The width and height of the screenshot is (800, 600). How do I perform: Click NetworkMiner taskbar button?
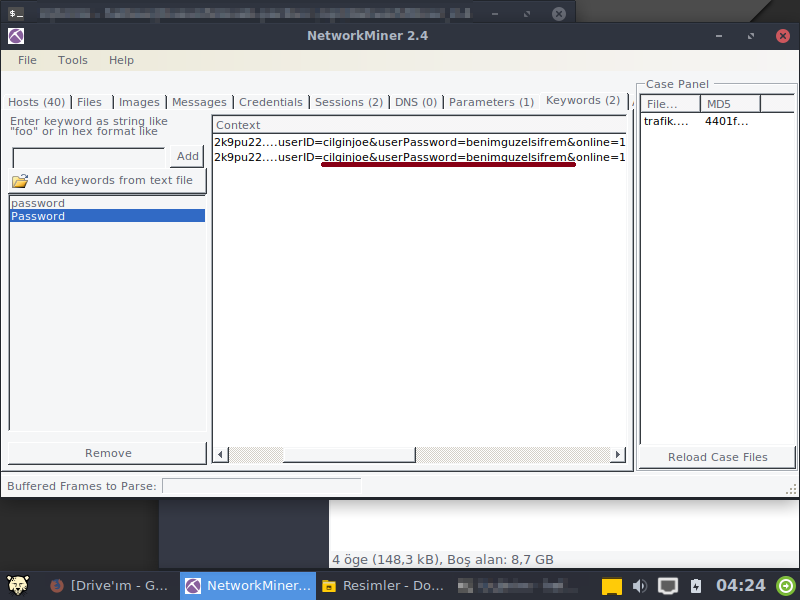click(248, 586)
